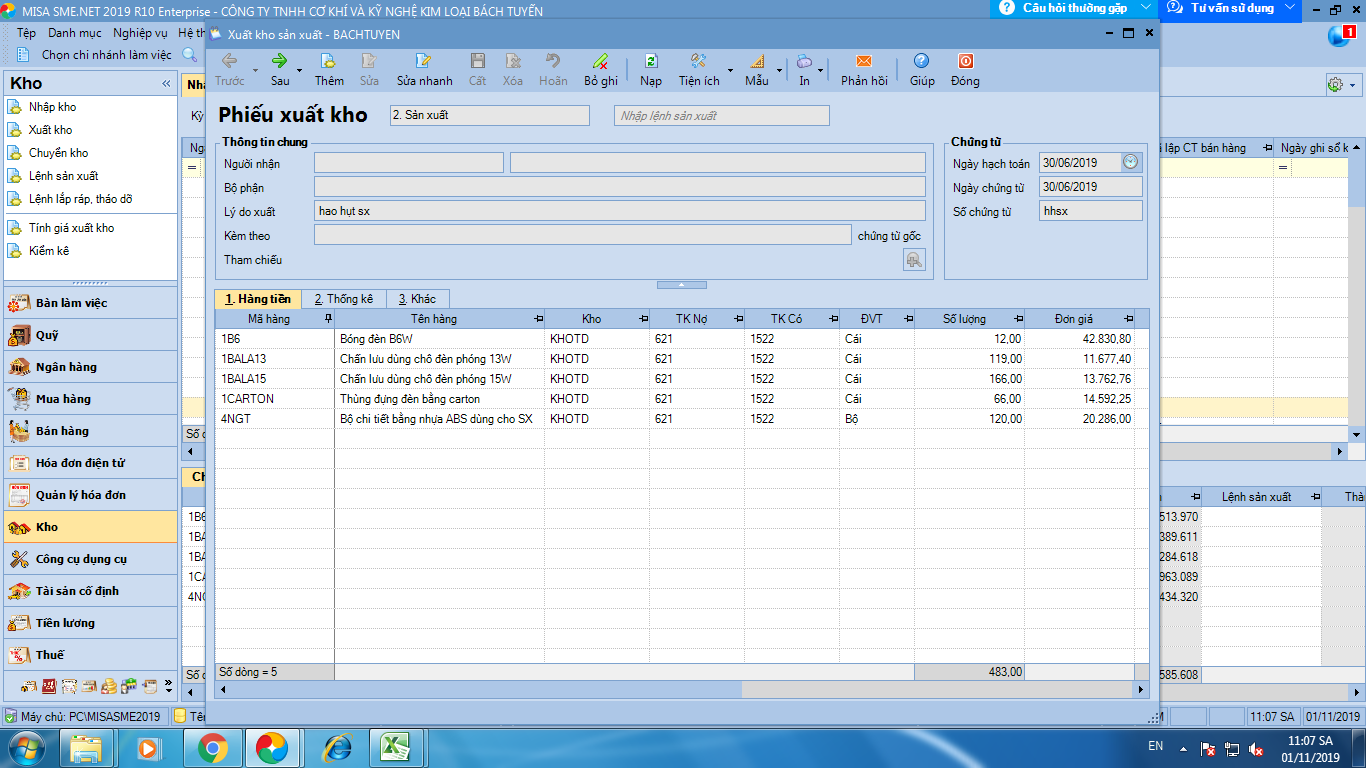
Task: Click the Thêm (add) toolbar icon
Action: click(x=329, y=62)
